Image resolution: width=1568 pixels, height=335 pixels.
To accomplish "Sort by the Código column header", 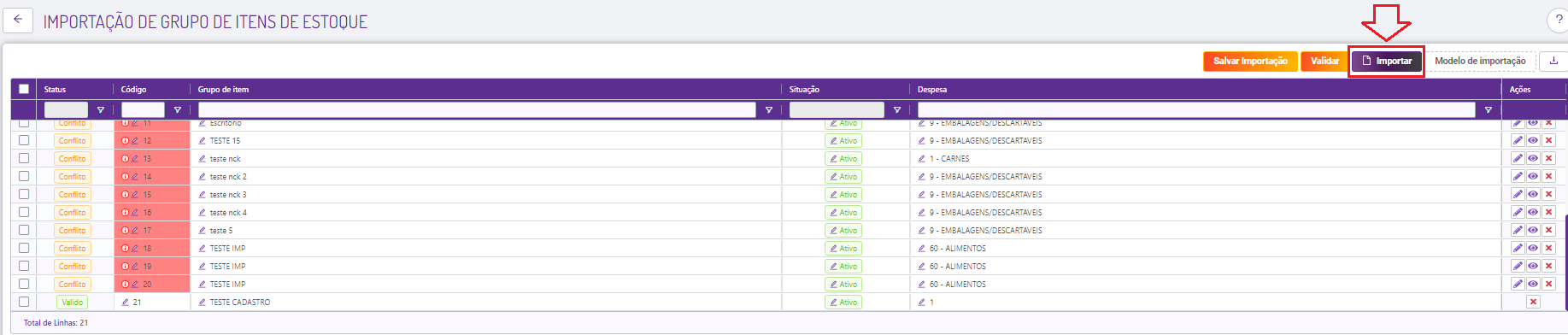I will 133,89.
